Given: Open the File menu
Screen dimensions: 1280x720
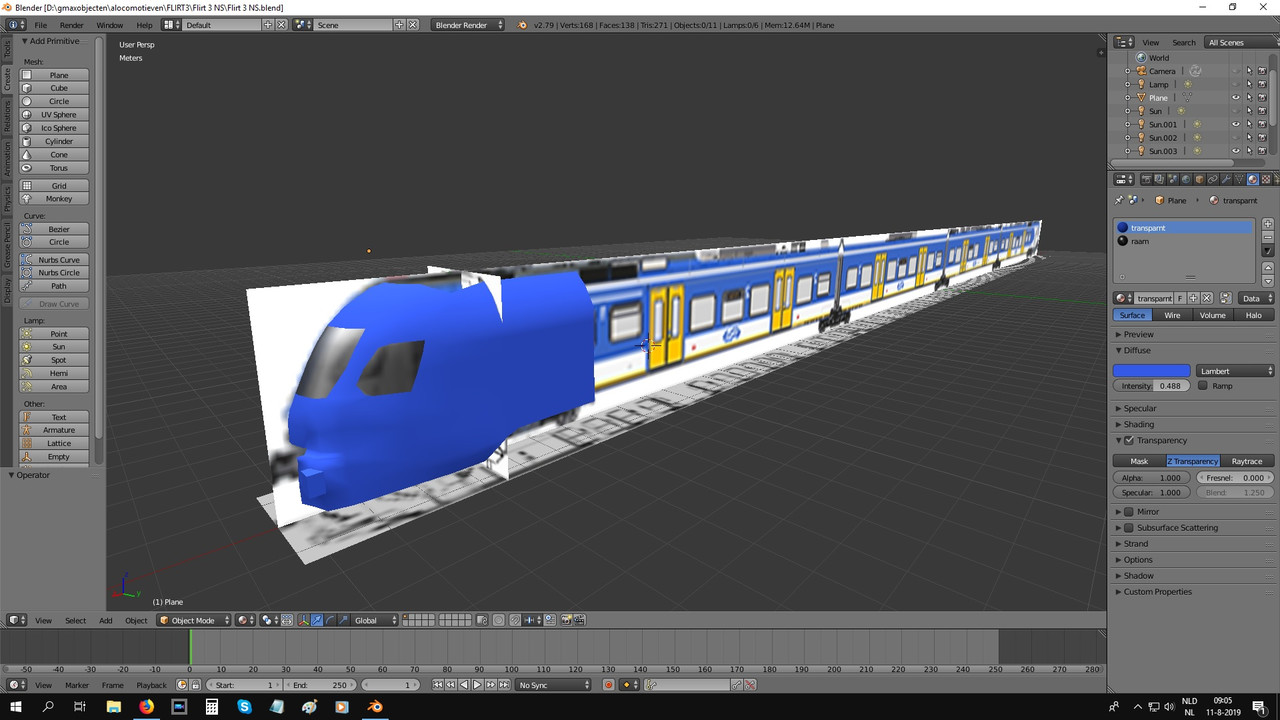Looking at the screenshot, I should (x=40, y=25).
